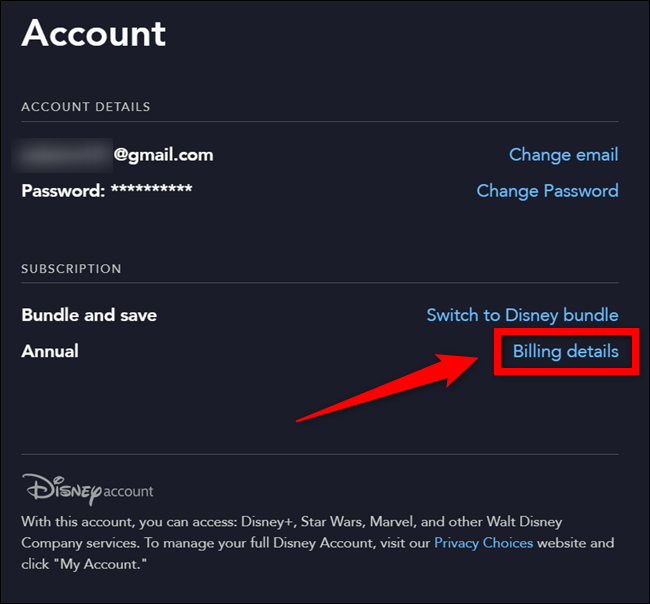Click the blurred email username

click(62, 155)
